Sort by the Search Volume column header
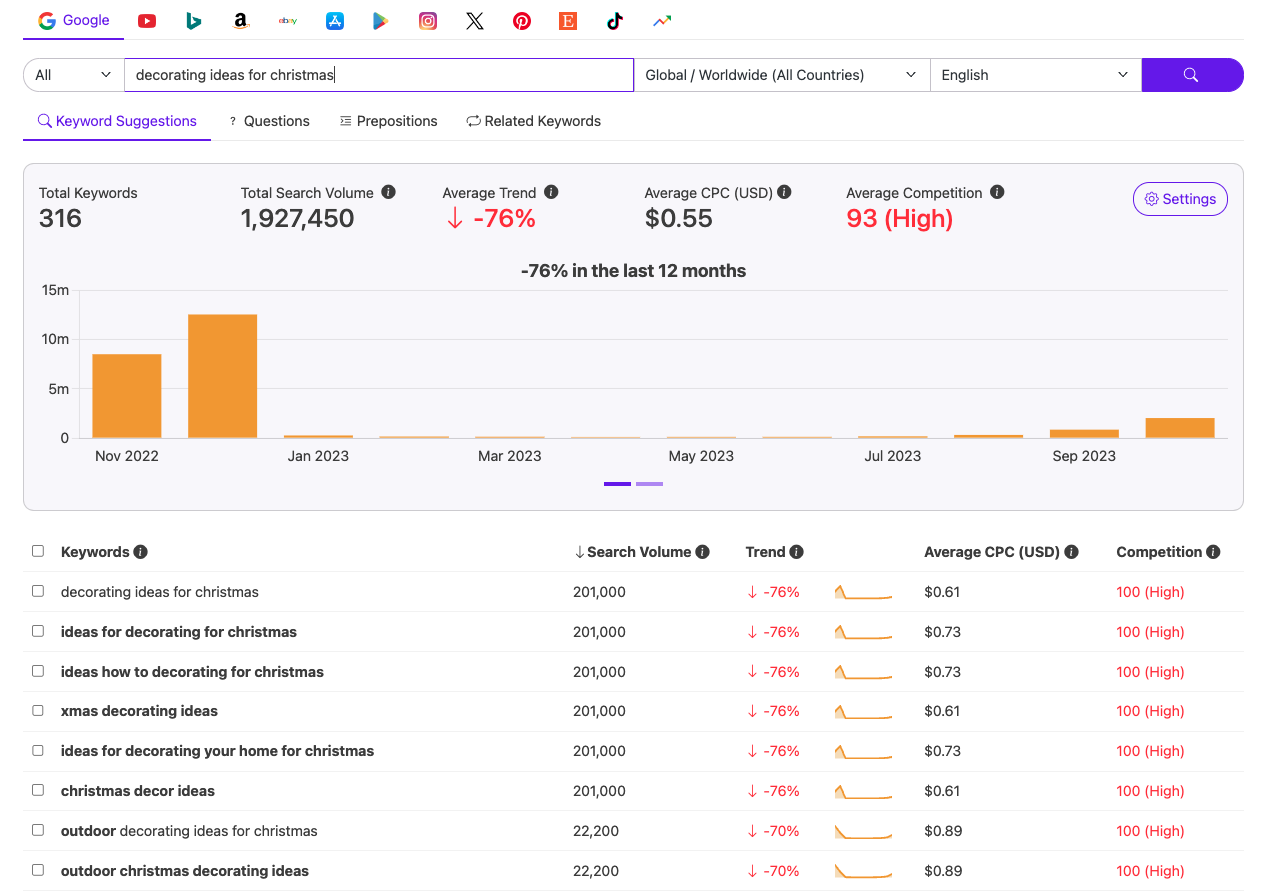The width and height of the screenshot is (1268, 894). point(638,552)
